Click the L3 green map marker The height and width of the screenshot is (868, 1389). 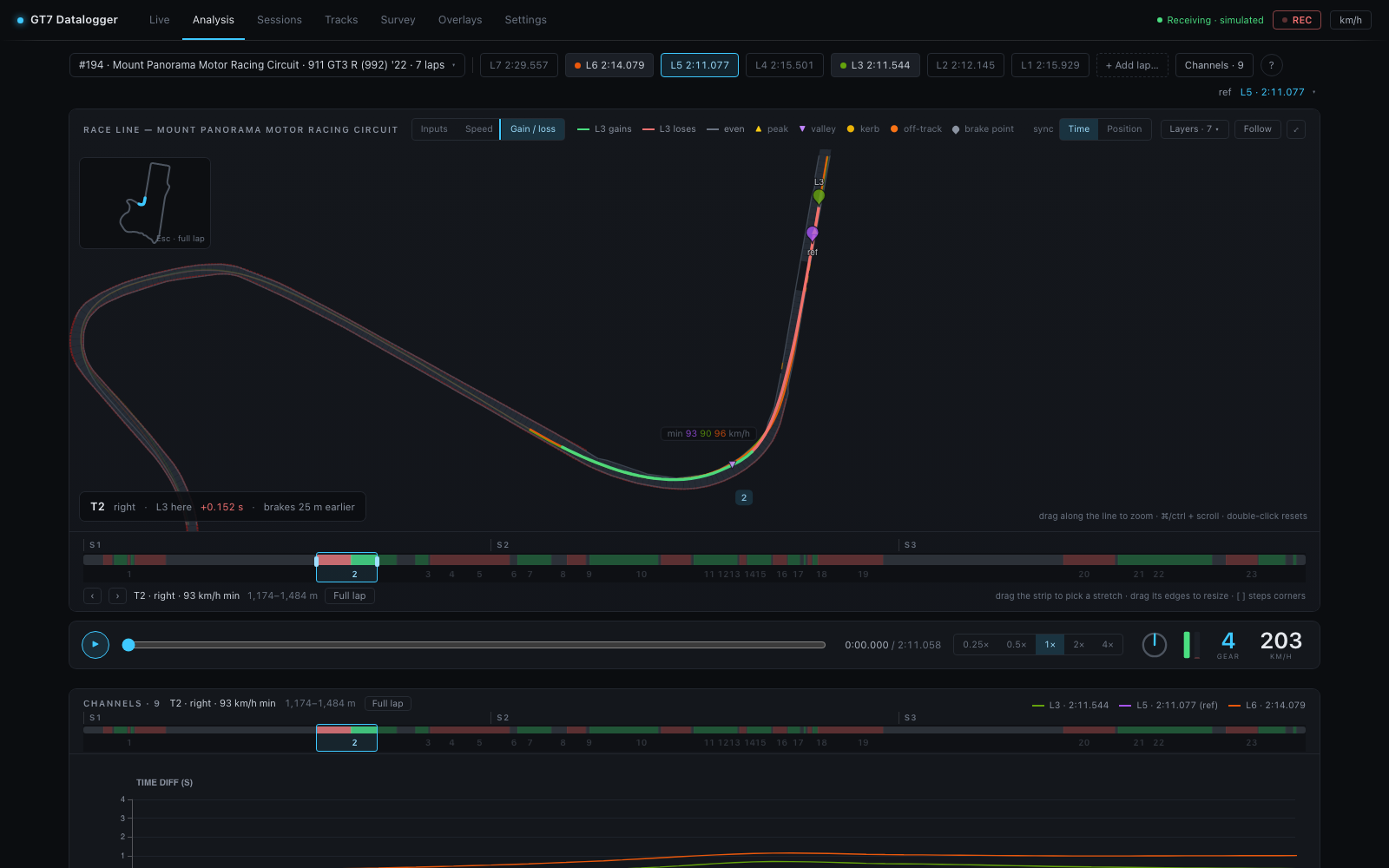tap(819, 196)
